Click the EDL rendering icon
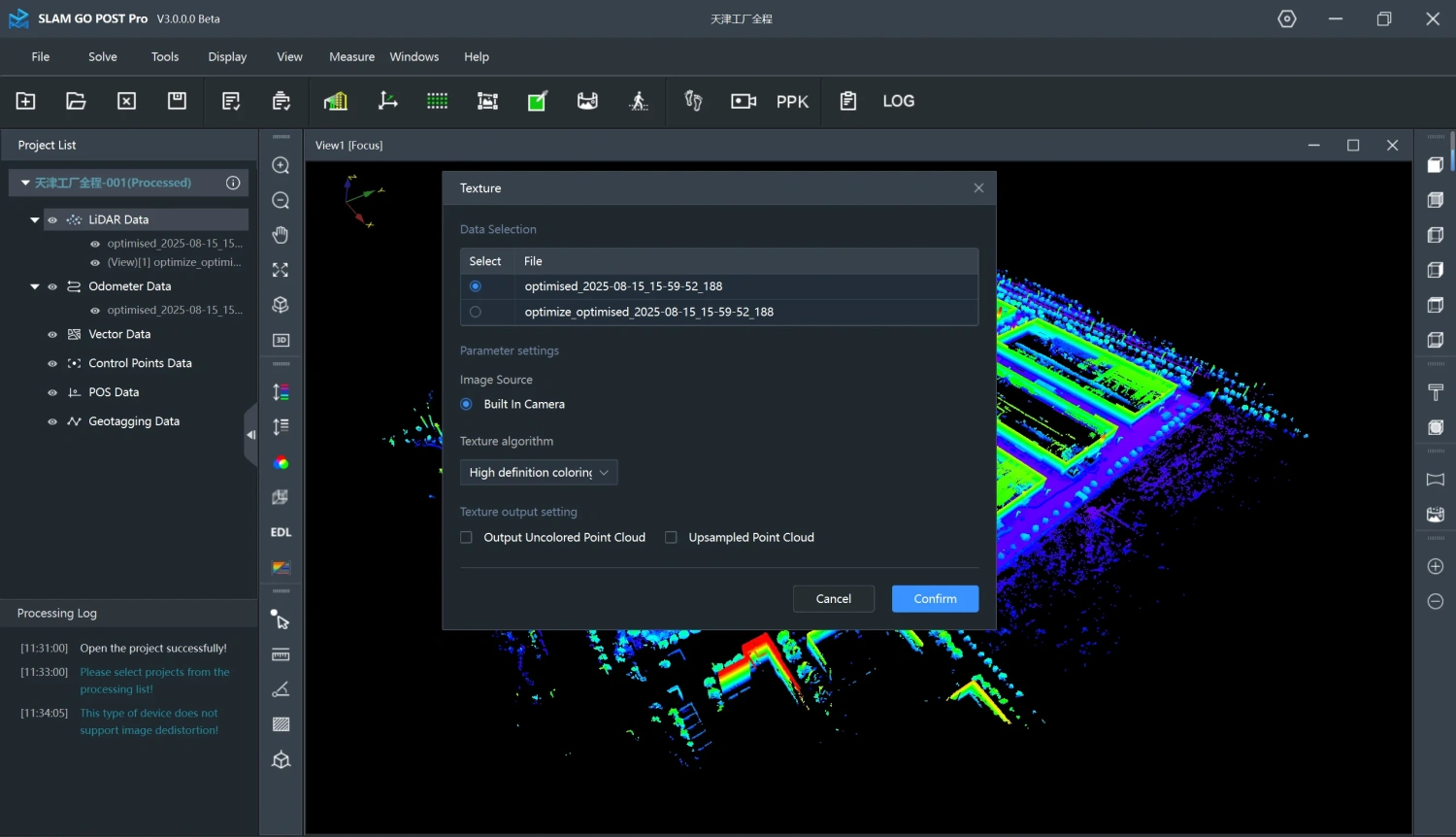This screenshot has height=837, width=1456. [281, 532]
